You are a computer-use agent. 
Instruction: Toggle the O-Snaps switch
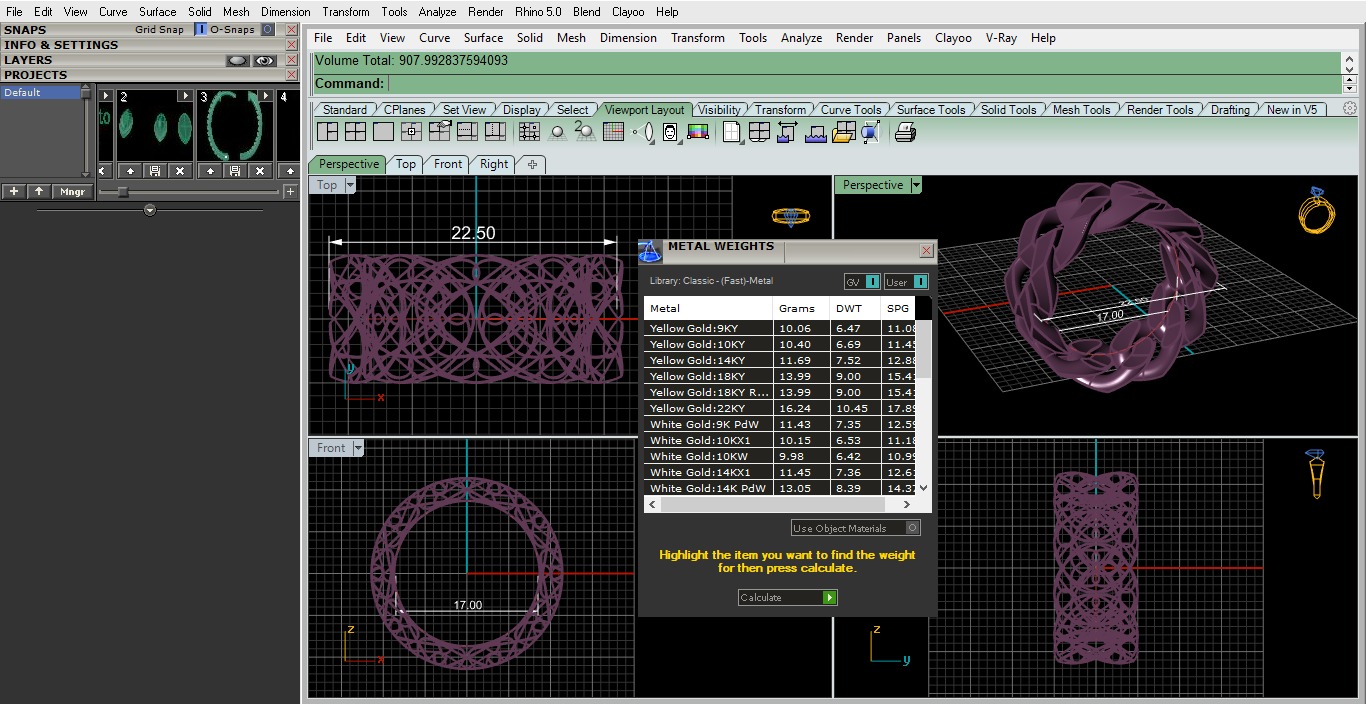tap(267, 30)
